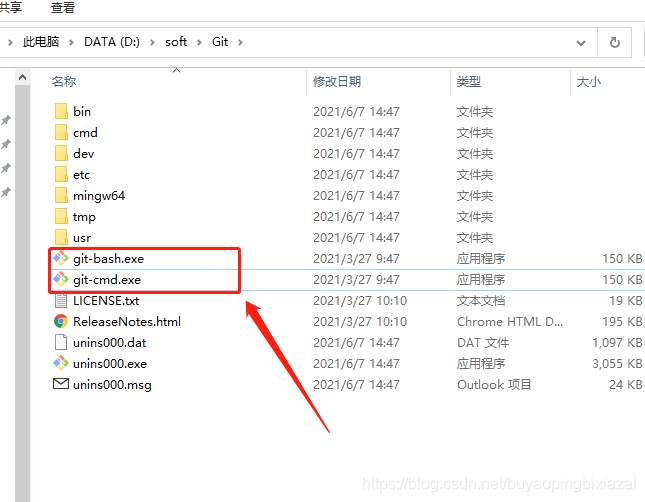Image resolution: width=645 pixels, height=502 pixels.
Task: Expand the chevron after soft in path
Action: [199, 42]
